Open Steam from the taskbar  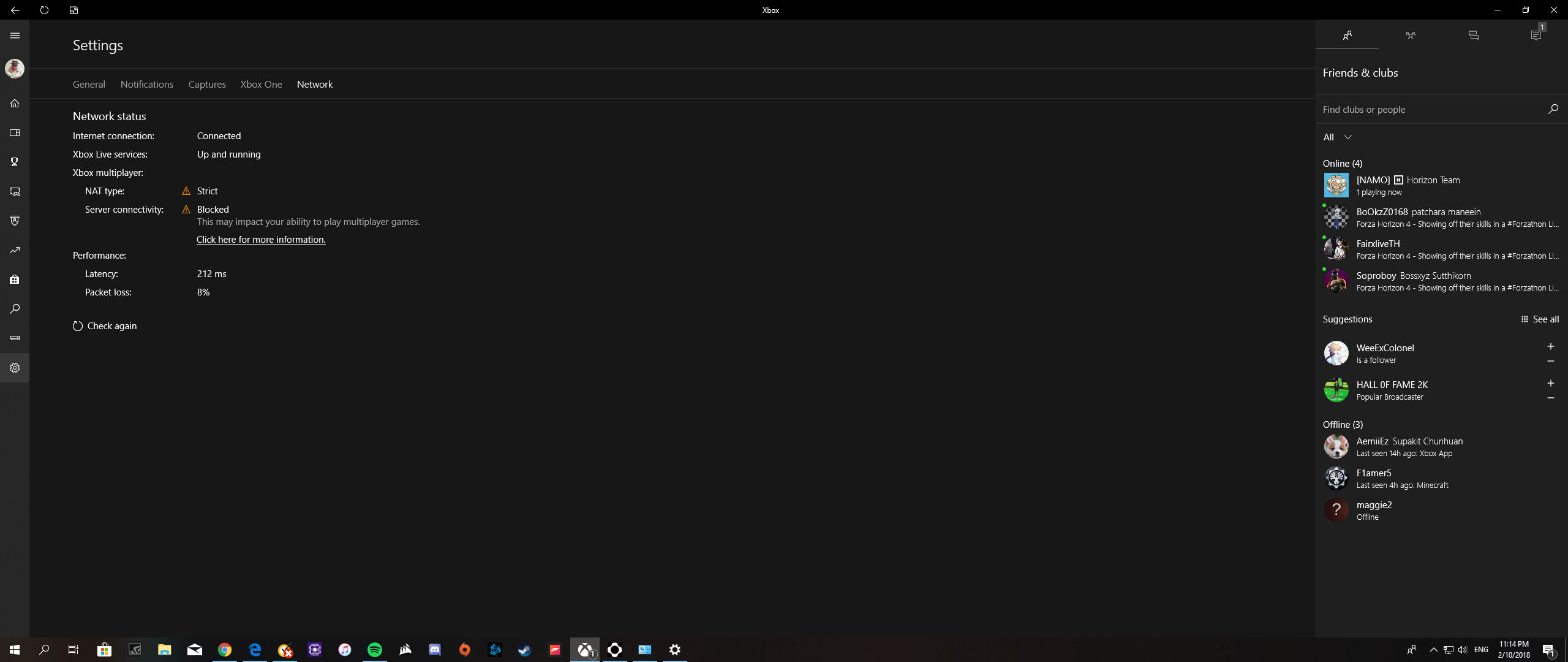(x=525, y=650)
